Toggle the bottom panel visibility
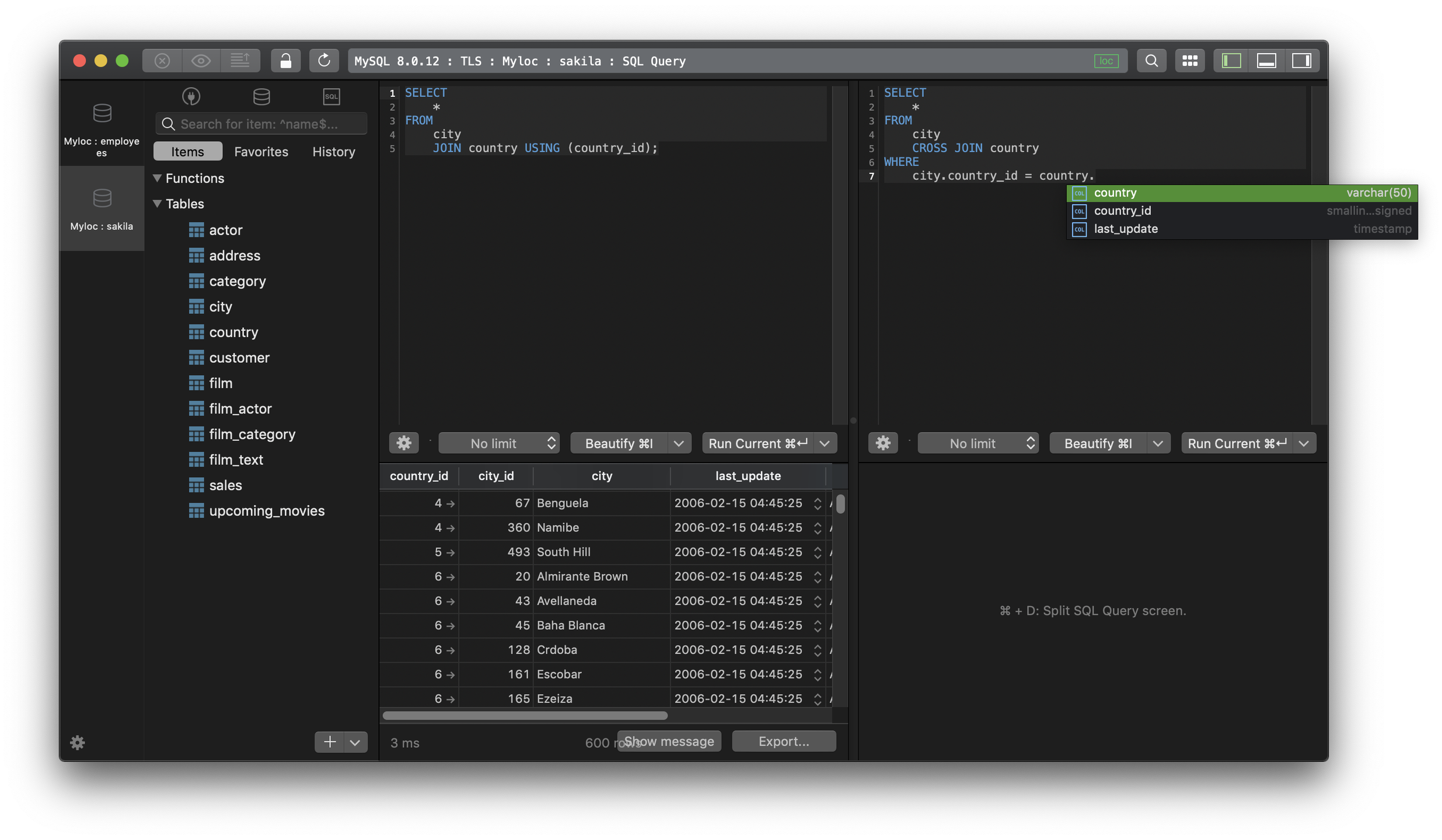 point(1266,61)
